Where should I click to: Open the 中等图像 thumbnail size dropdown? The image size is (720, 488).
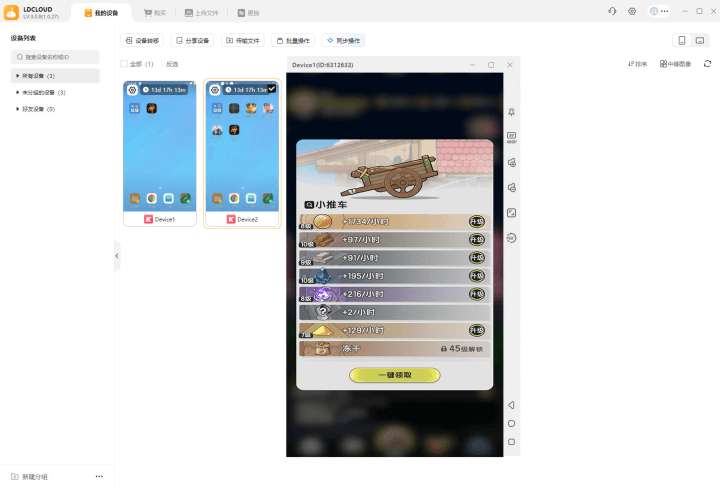pyautogui.click(x=675, y=64)
